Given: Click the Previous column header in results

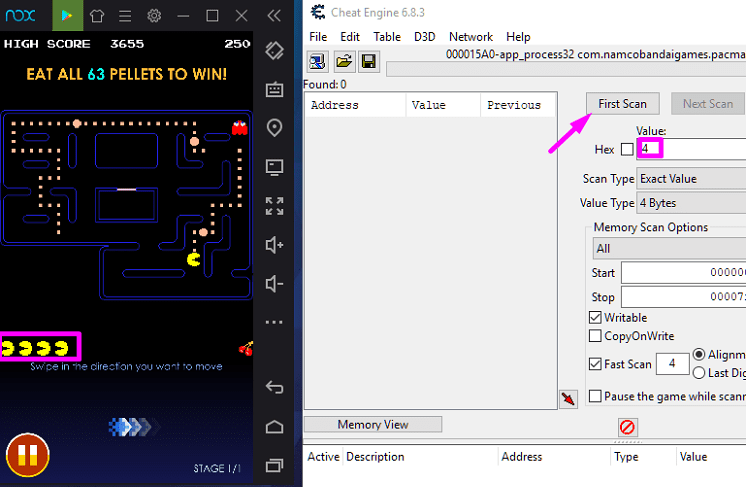Looking at the screenshot, I should pyautogui.click(x=519, y=105).
